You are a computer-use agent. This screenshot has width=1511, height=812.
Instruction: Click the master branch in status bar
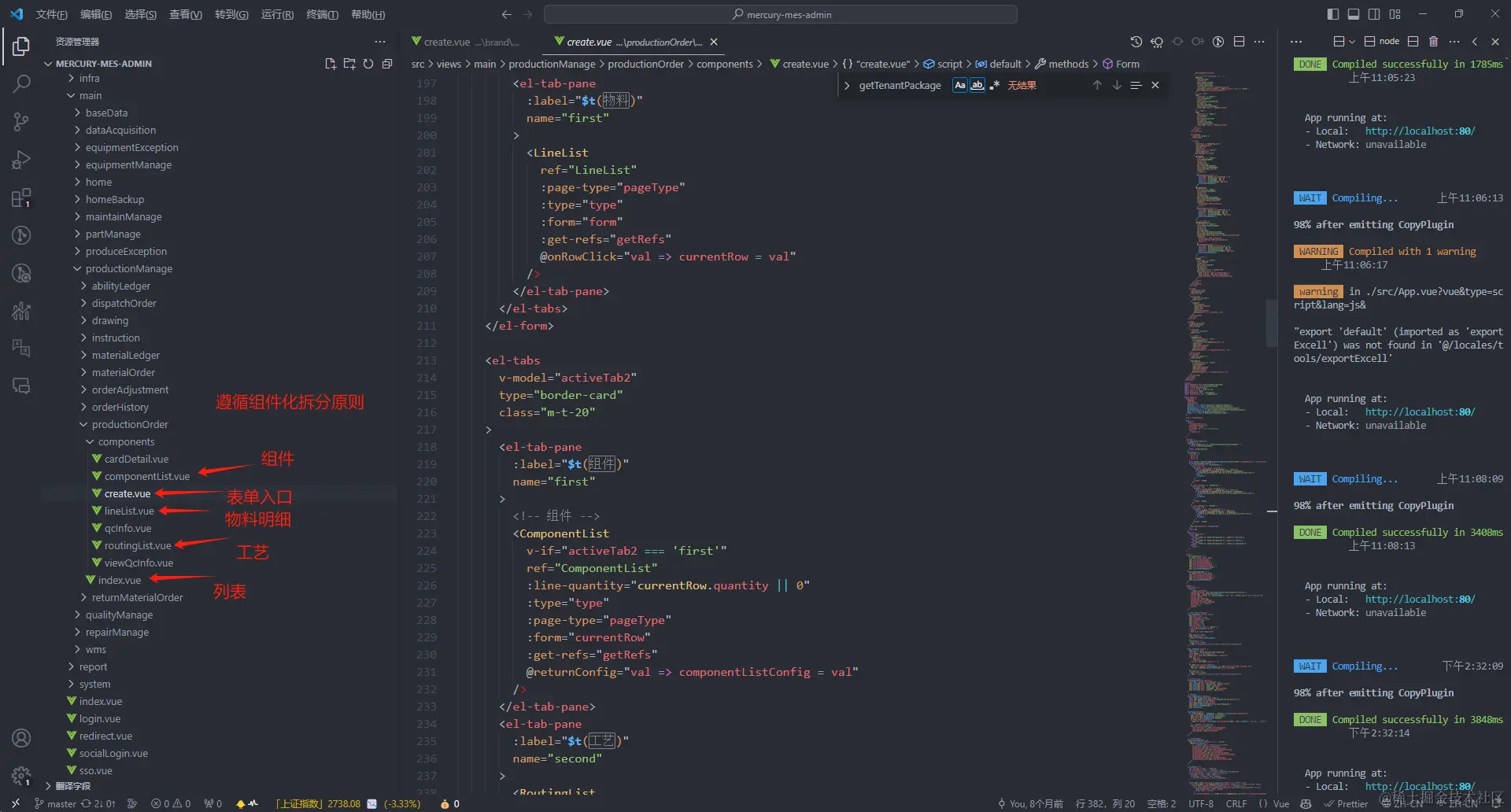click(x=55, y=803)
